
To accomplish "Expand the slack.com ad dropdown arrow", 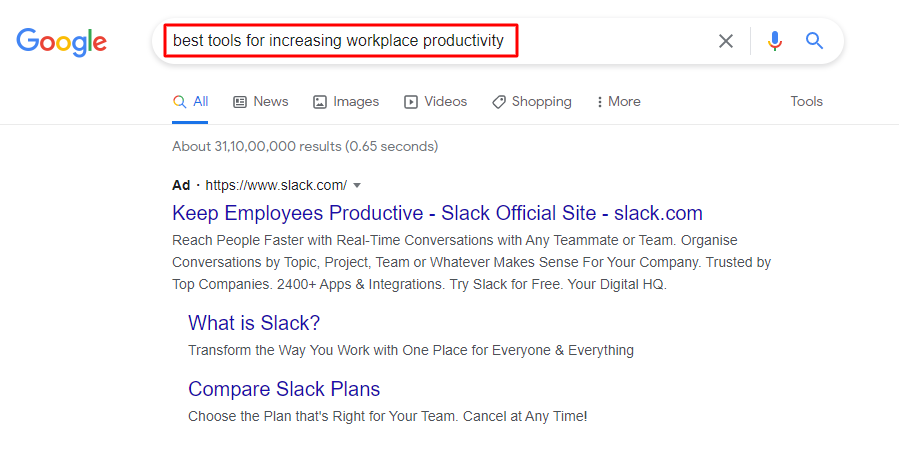I will point(357,186).
